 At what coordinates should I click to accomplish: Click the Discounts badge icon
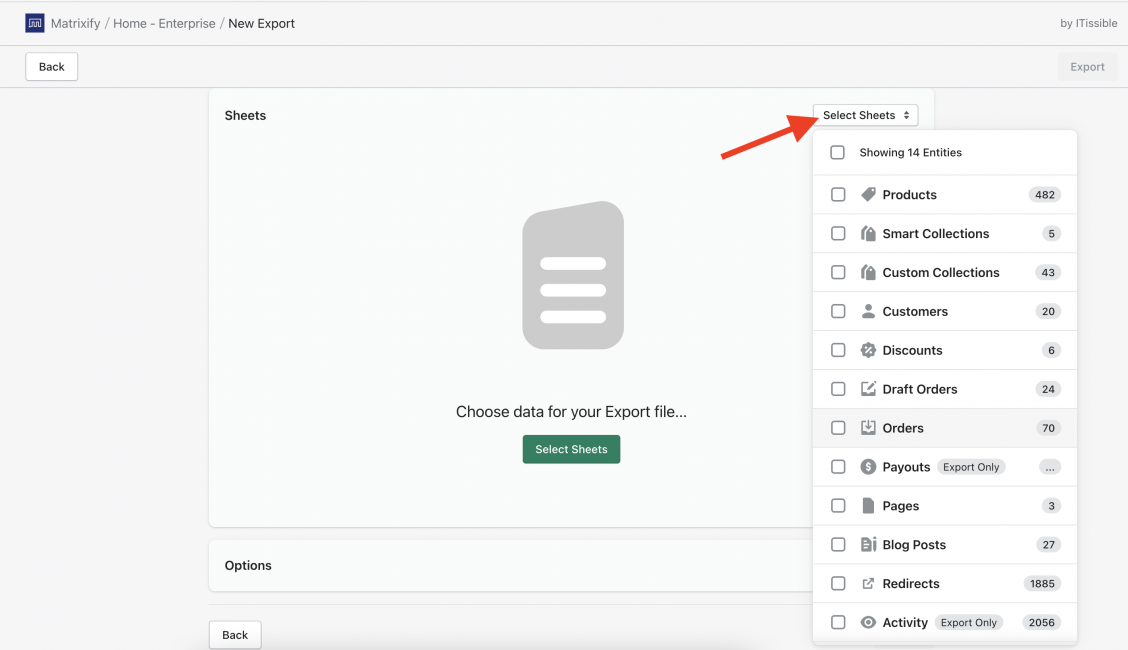868,350
